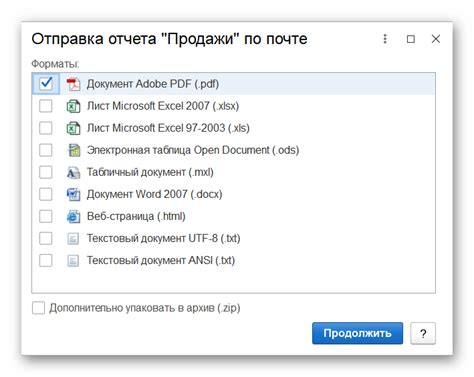
Task: Uncheck the Adobe PDF format checkbox
Action: pos(46,84)
